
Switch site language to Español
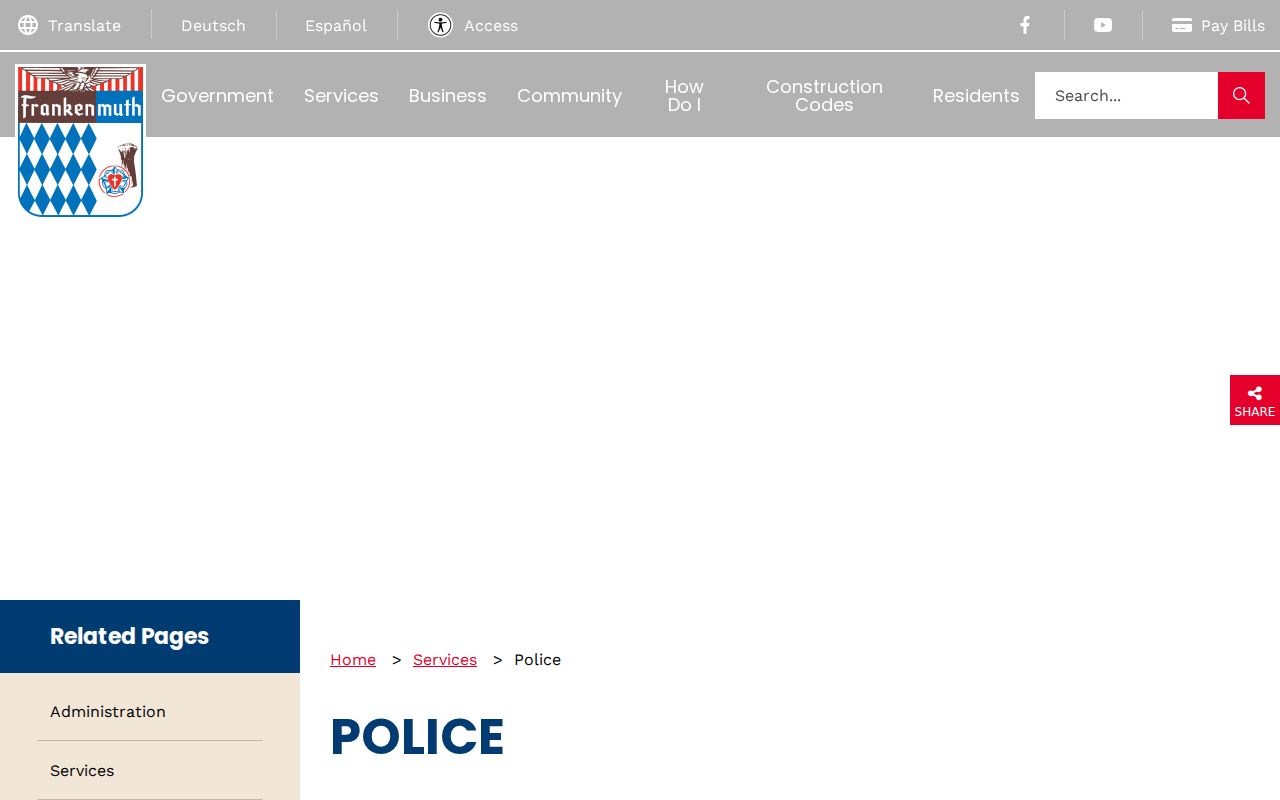336,25
